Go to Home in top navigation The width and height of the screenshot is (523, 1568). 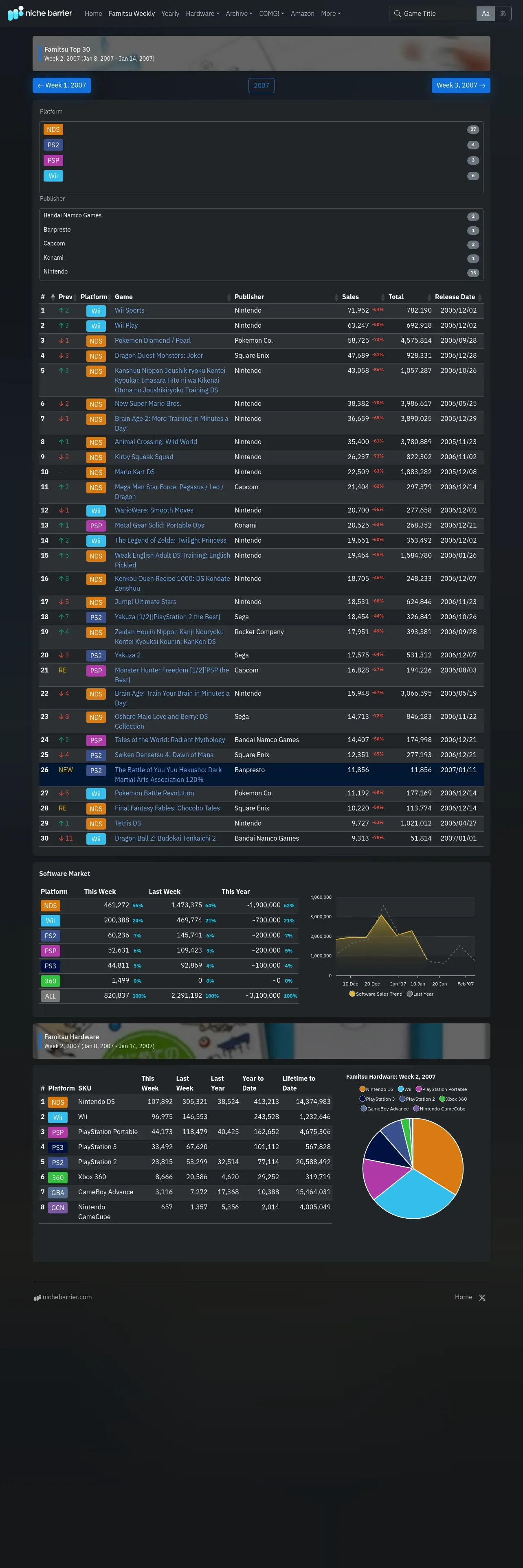click(x=93, y=13)
